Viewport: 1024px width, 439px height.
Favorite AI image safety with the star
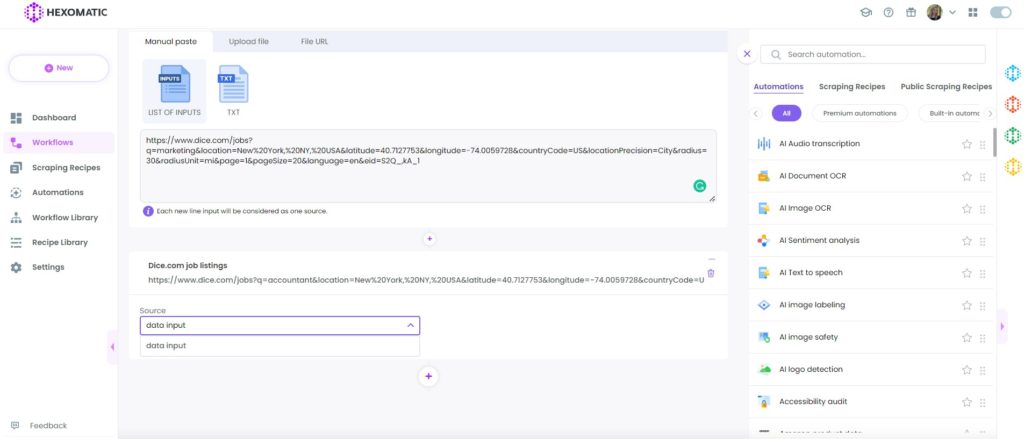967,338
